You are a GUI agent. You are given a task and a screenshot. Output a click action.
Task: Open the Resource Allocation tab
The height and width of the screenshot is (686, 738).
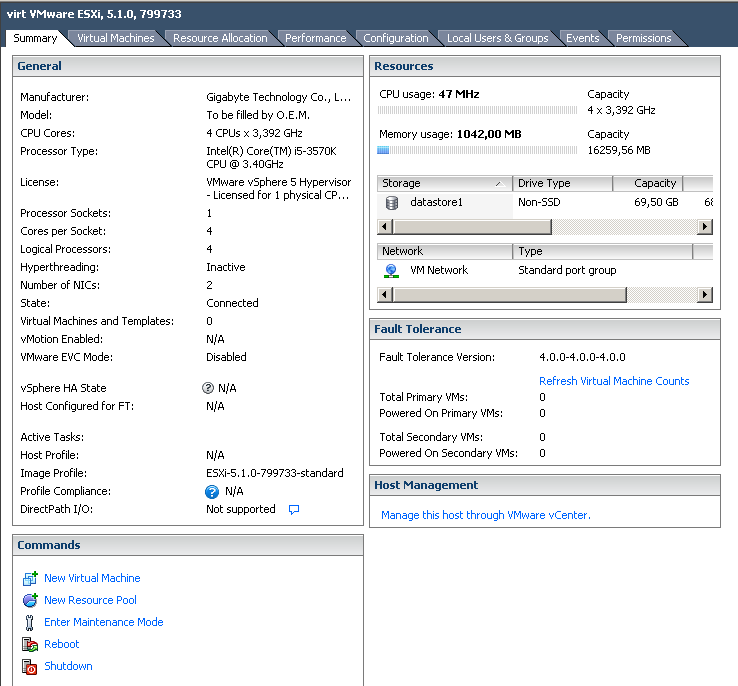point(220,38)
